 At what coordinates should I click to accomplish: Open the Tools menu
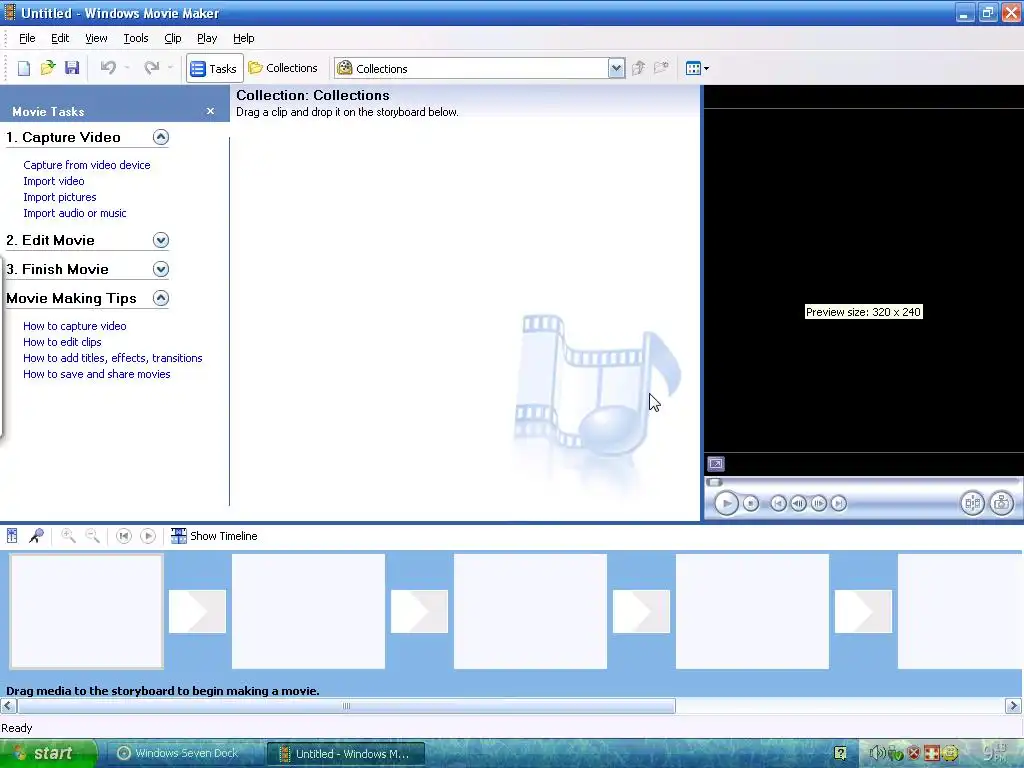(x=136, y=38)
